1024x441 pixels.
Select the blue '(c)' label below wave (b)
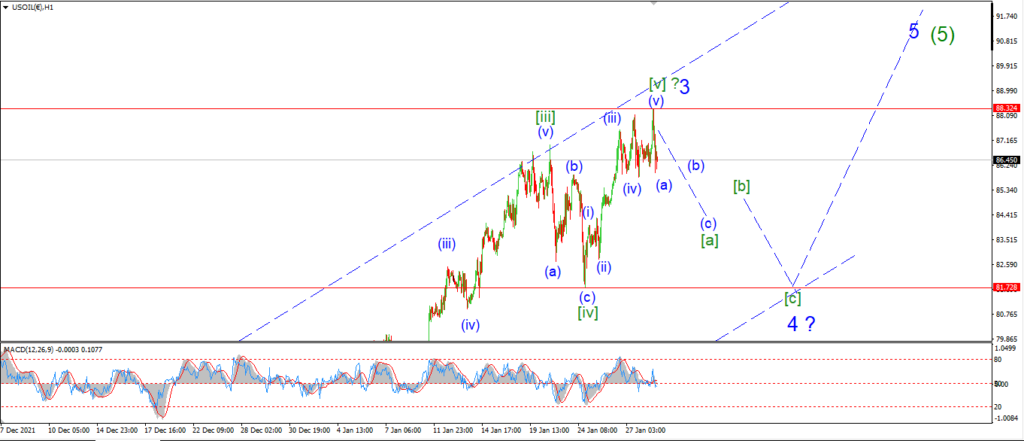pos(708,222)
